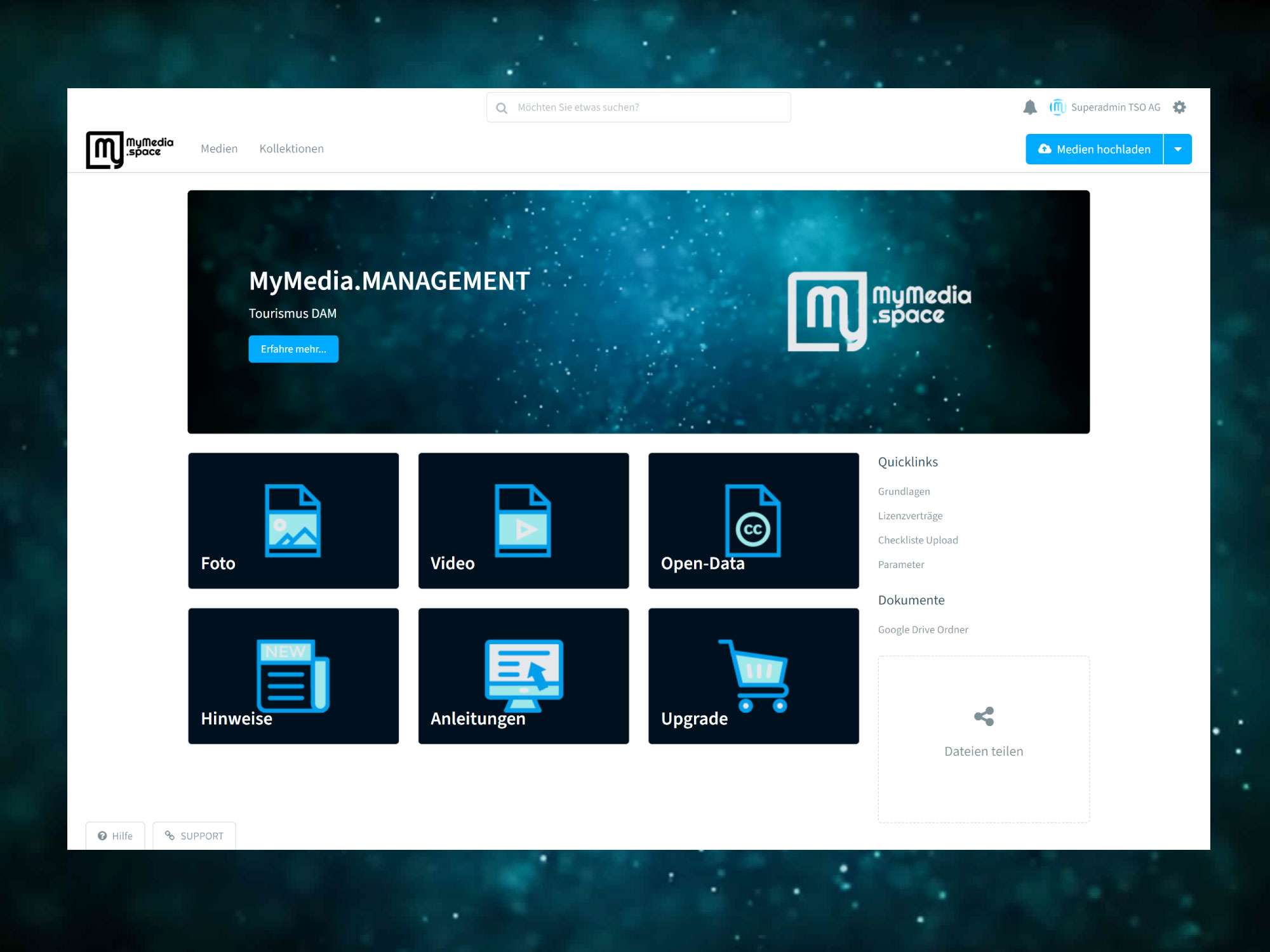Open the Medien menu item
Viewport: 1270px width, 952px height.
coord(219,149)
